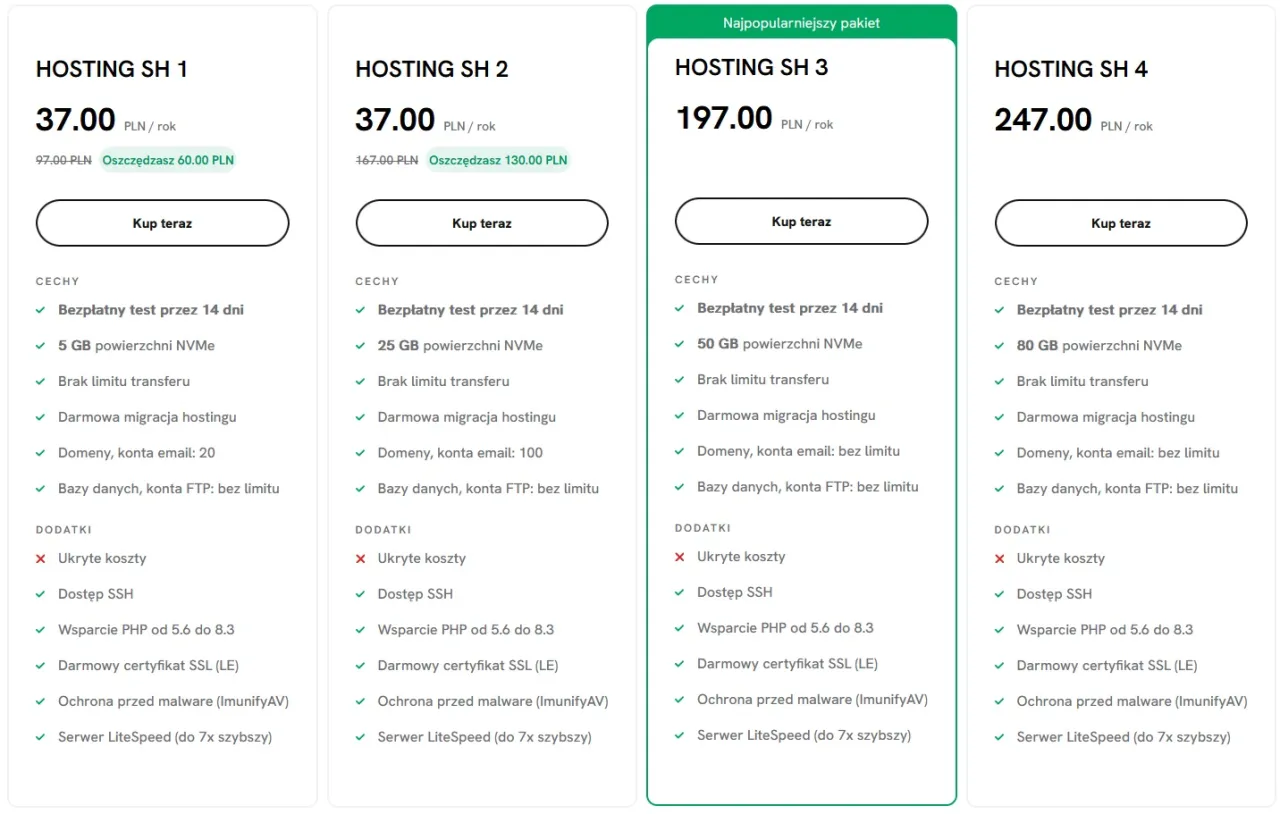
Task: Click the red X near 'Ukryte koszty' in SH 3
Action: point(680,557)
